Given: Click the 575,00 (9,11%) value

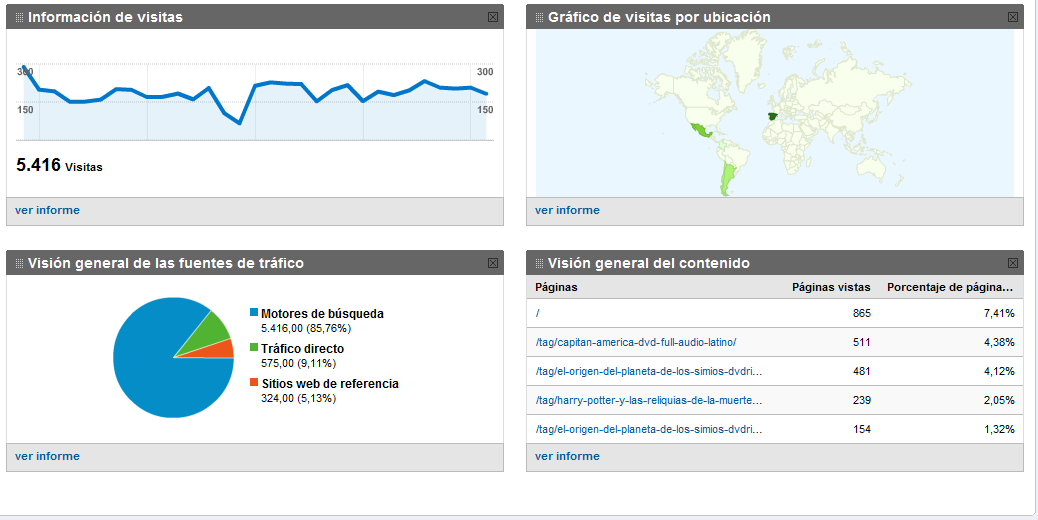Looking at the screenshot, I should [x=299, y=363].
